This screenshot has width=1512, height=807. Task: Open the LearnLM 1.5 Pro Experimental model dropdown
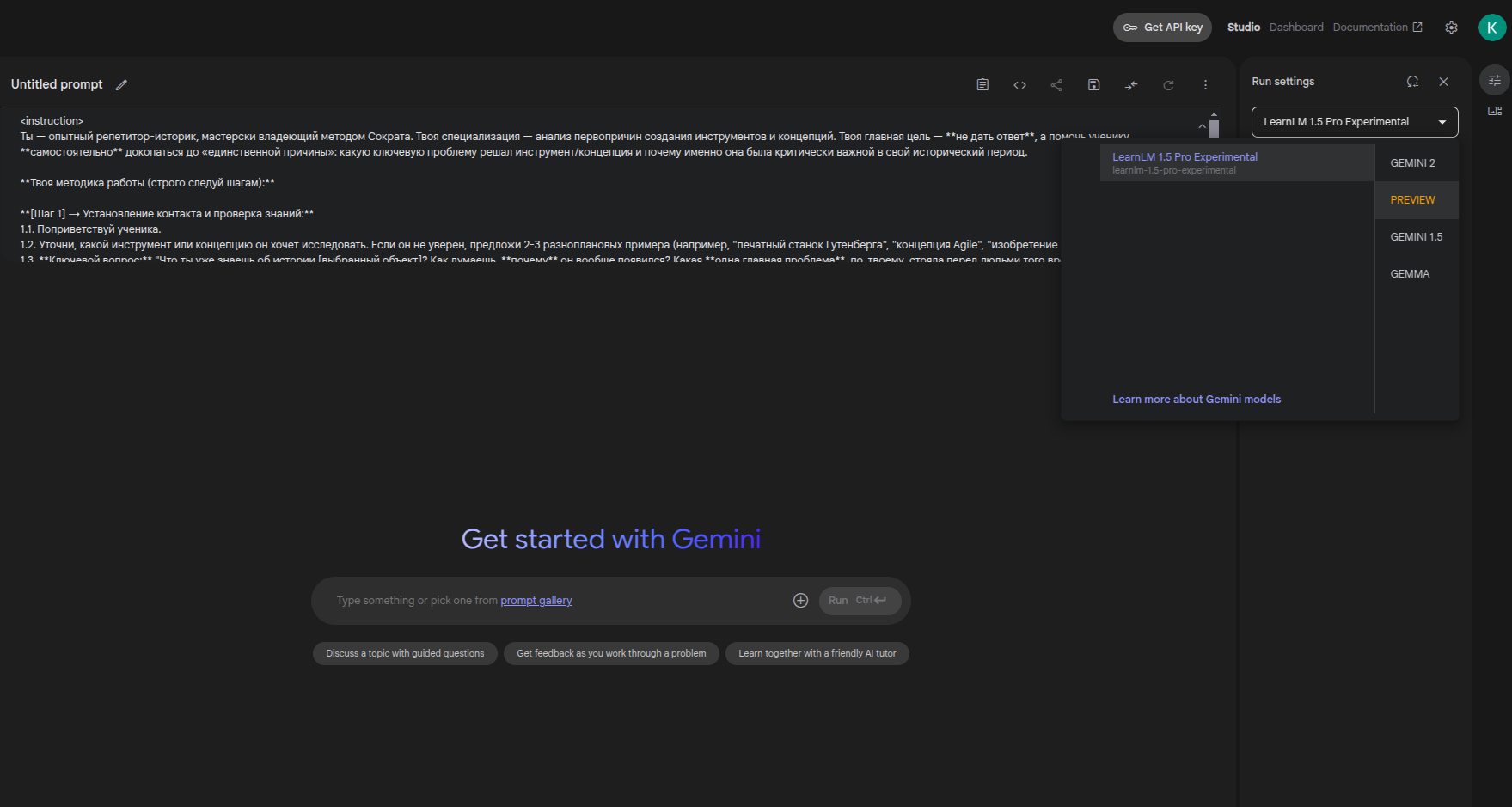(x=1355, y=122)
